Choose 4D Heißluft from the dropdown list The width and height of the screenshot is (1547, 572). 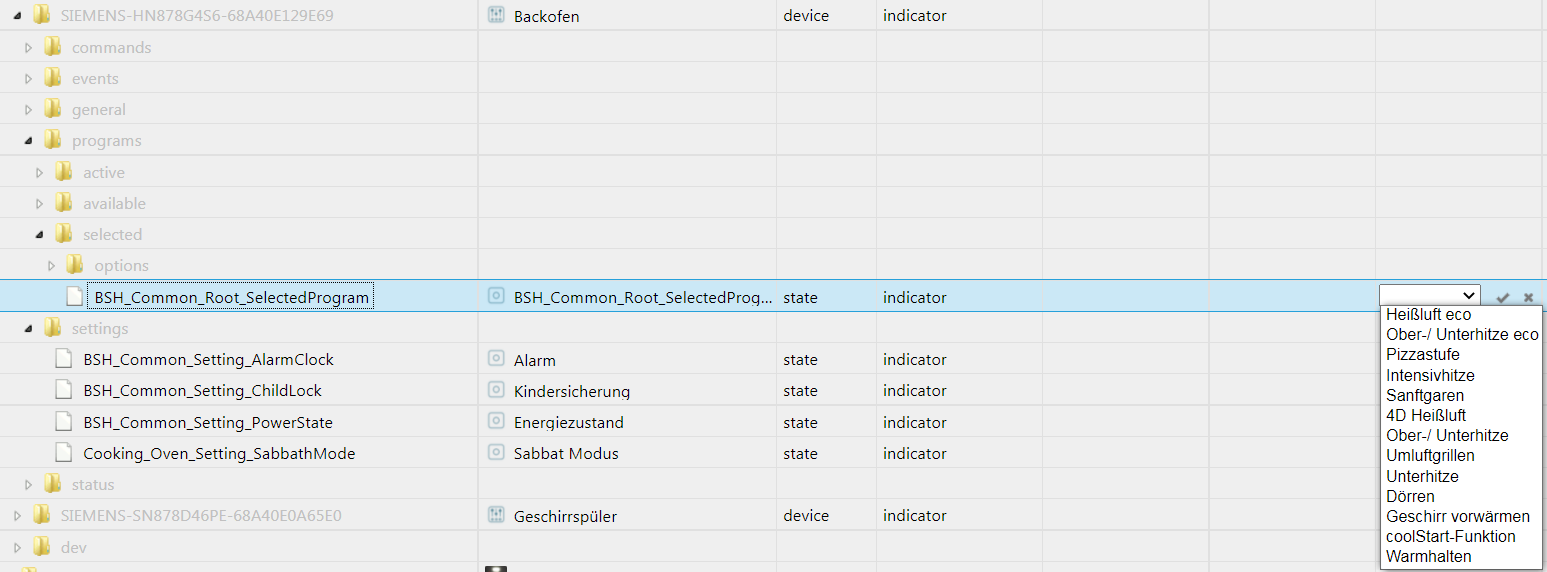[x=1426, y=415]
